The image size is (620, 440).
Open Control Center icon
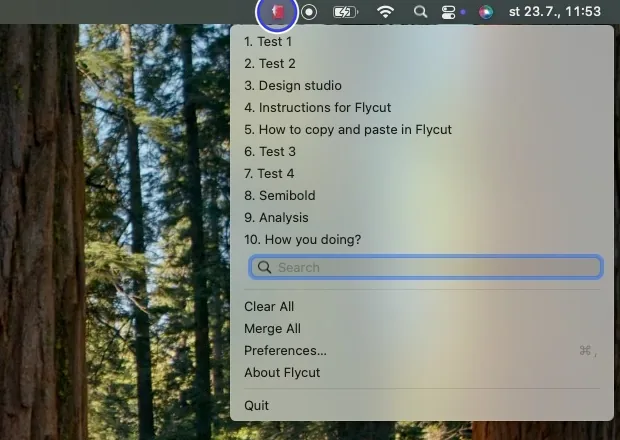point(448,12)
